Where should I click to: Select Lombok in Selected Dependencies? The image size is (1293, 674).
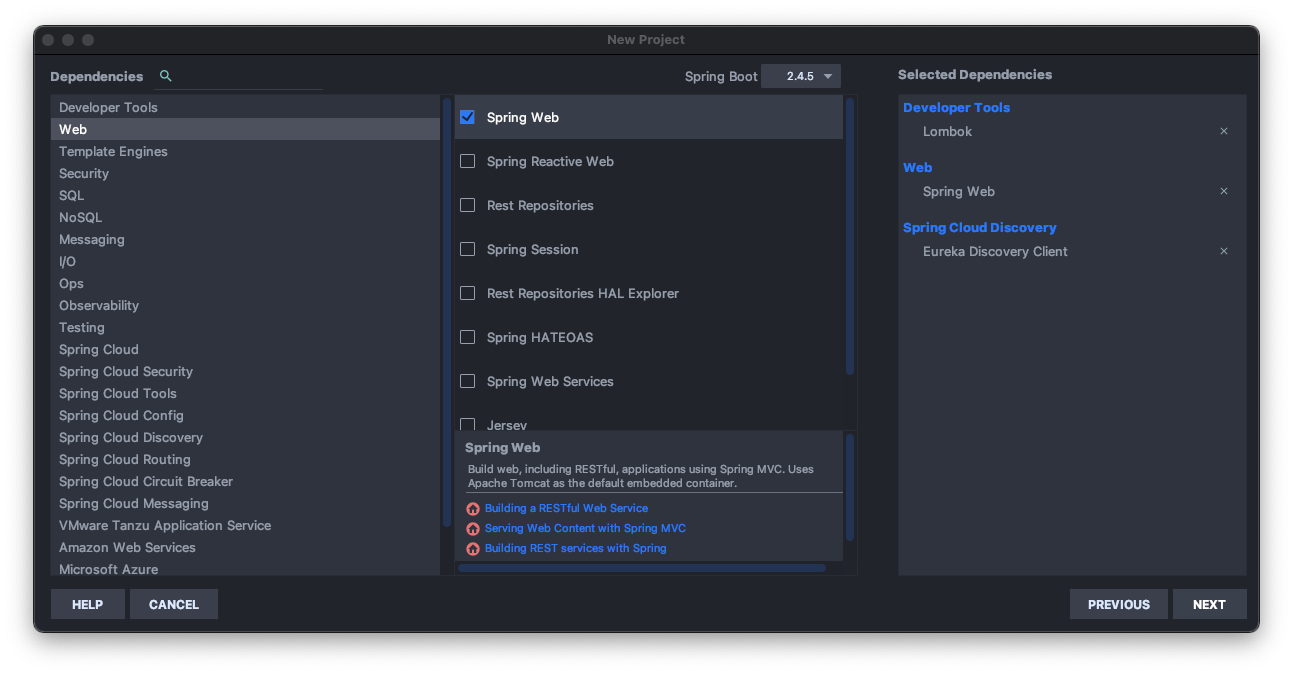(947, 131)
